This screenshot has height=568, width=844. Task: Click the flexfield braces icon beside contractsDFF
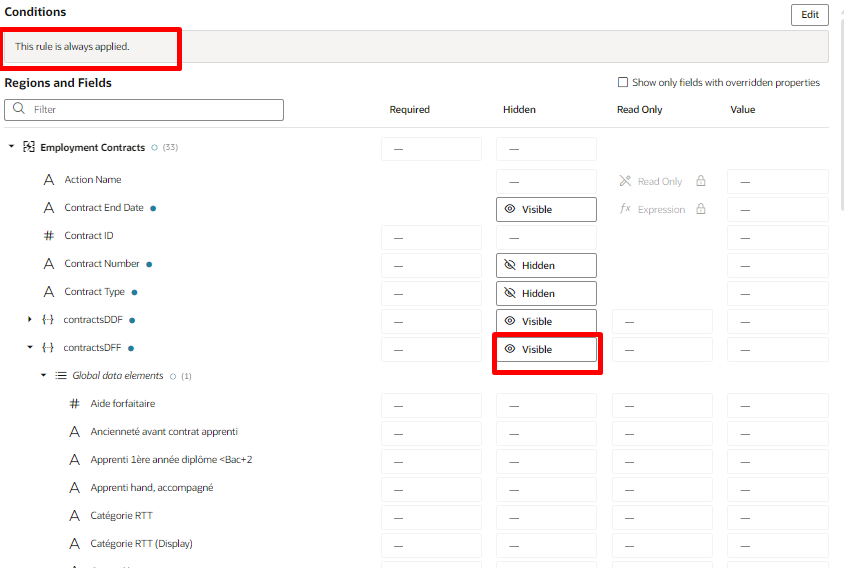coord(48,347)
